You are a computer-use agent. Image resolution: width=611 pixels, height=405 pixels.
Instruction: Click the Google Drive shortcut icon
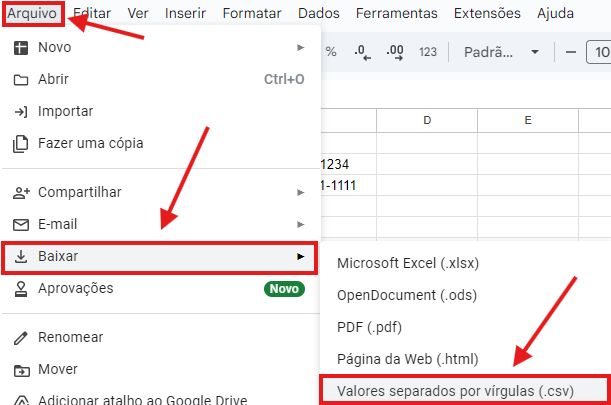pos(21,400)
